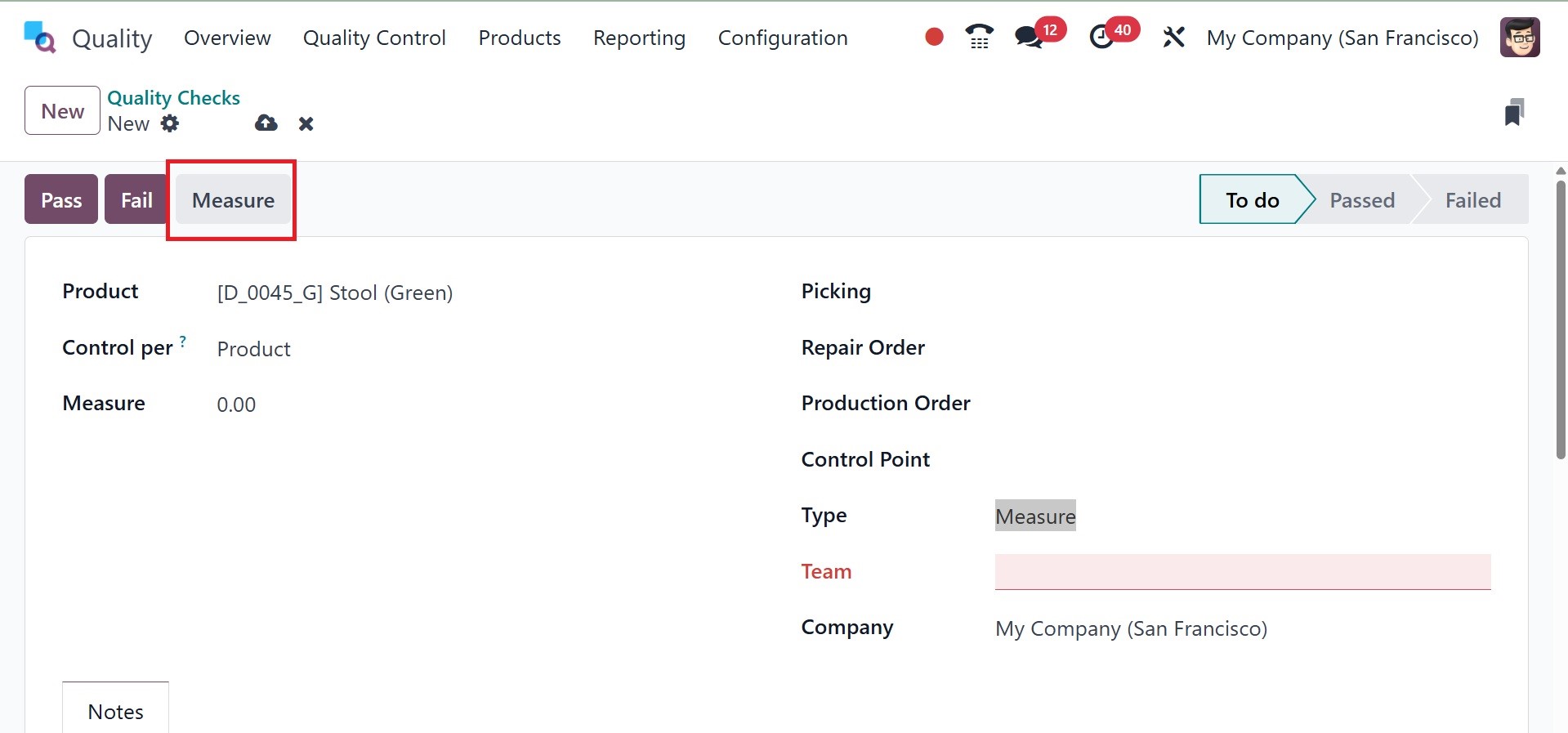Open the activities clock icon
This screenshot has height=733, width=1568.
(x=1102, y=37)
